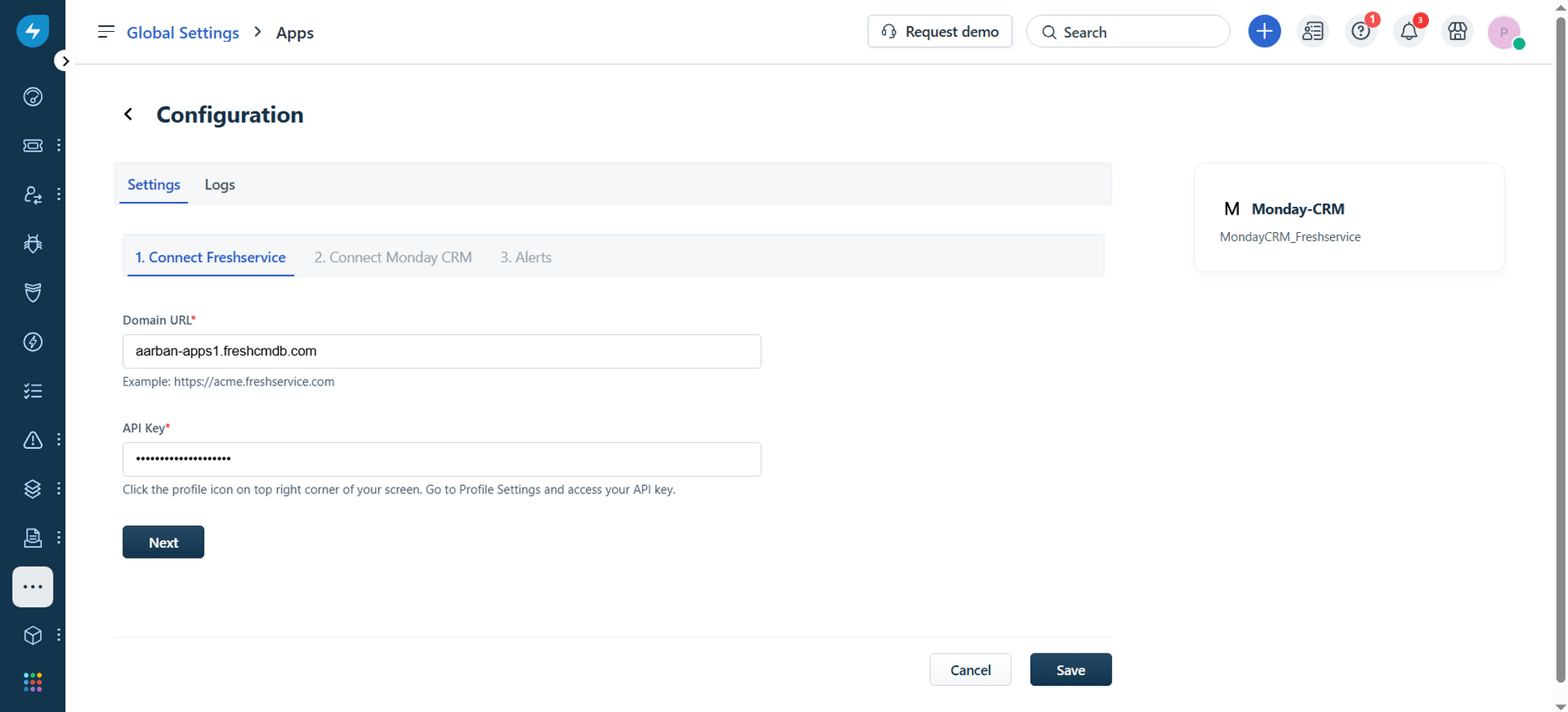Open options dots next to document icon
The image size is (1568, 712).
[x=59, y=538]
